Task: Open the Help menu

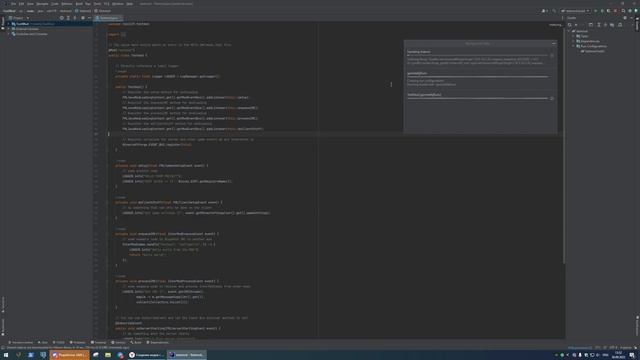Action: pyautogui.click(x=130, y=4)
